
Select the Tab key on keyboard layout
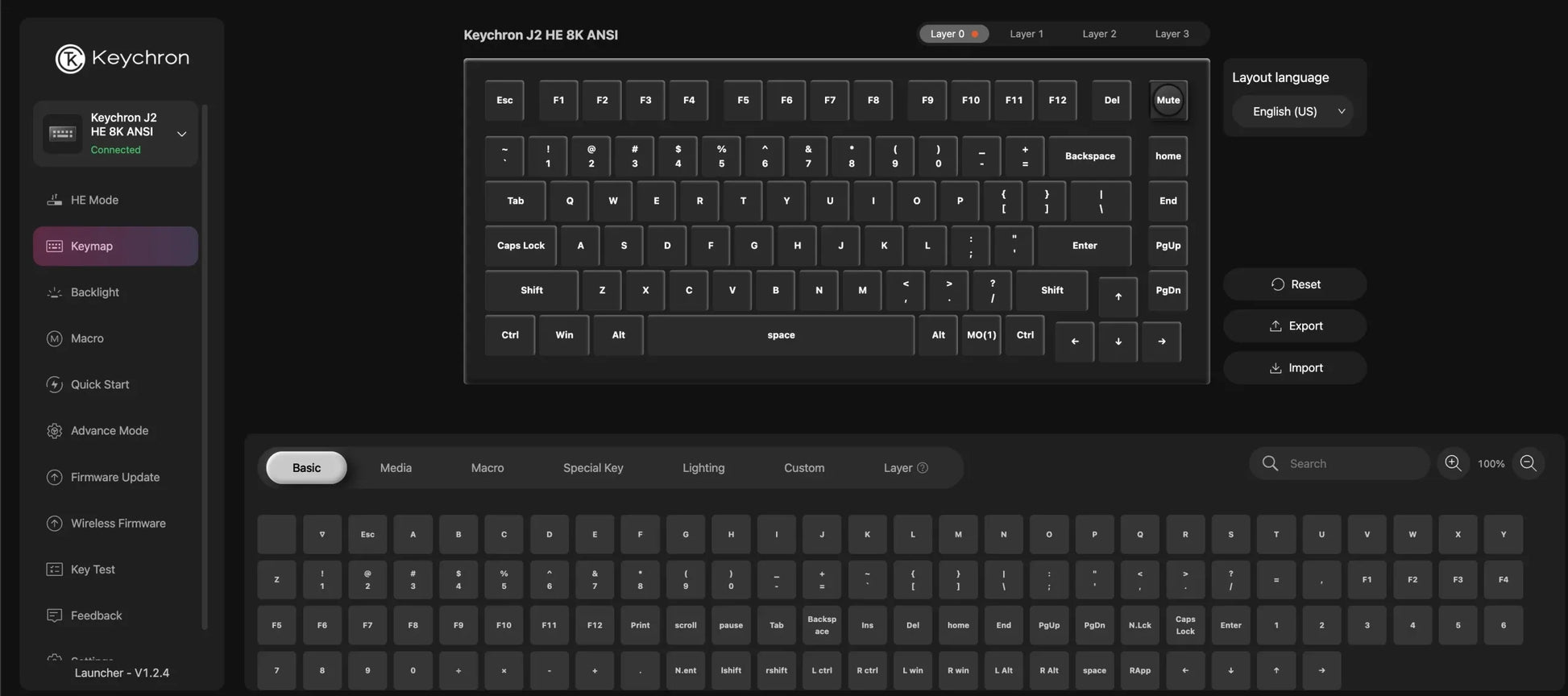click(x=515, y=201)
